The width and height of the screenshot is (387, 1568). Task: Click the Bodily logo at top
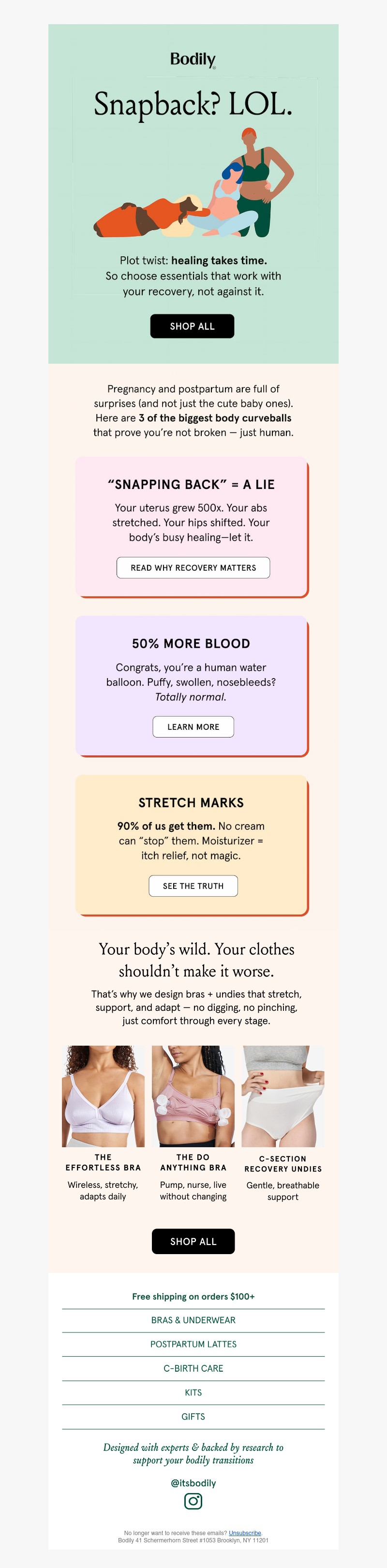193,59
